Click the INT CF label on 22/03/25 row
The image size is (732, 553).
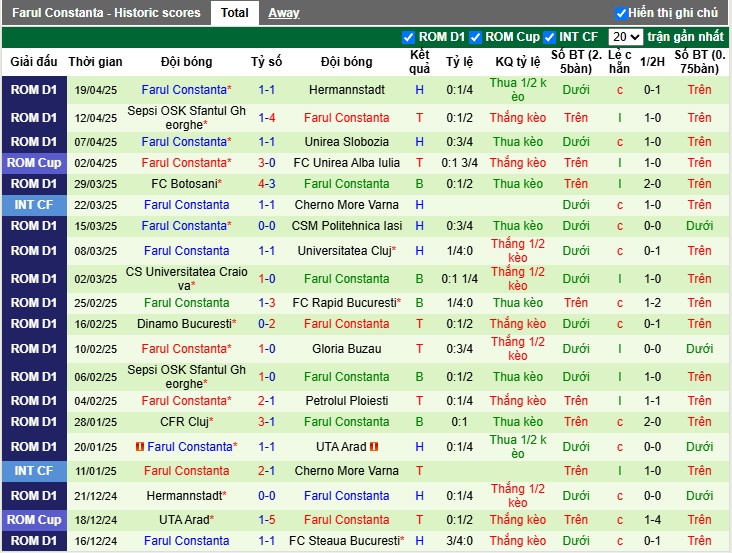pos(34,204)
